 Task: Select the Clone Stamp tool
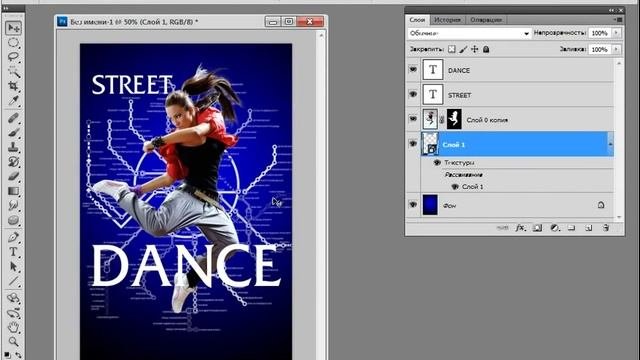coord(13,147)
